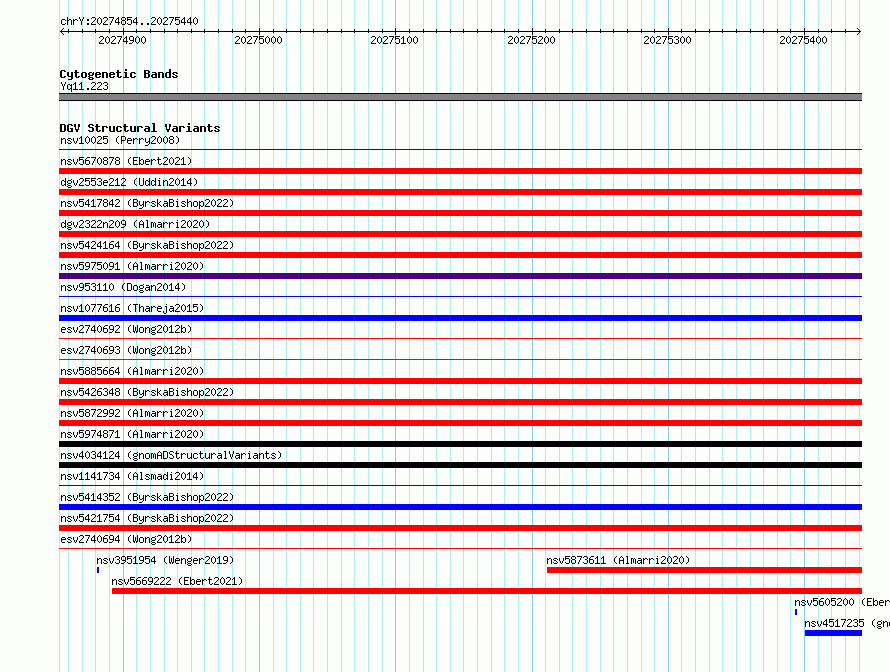This screenshot has width=890, height=672.
Task: Click the nsv5975091 (Almarri2020) label
Action: [132, 266]
